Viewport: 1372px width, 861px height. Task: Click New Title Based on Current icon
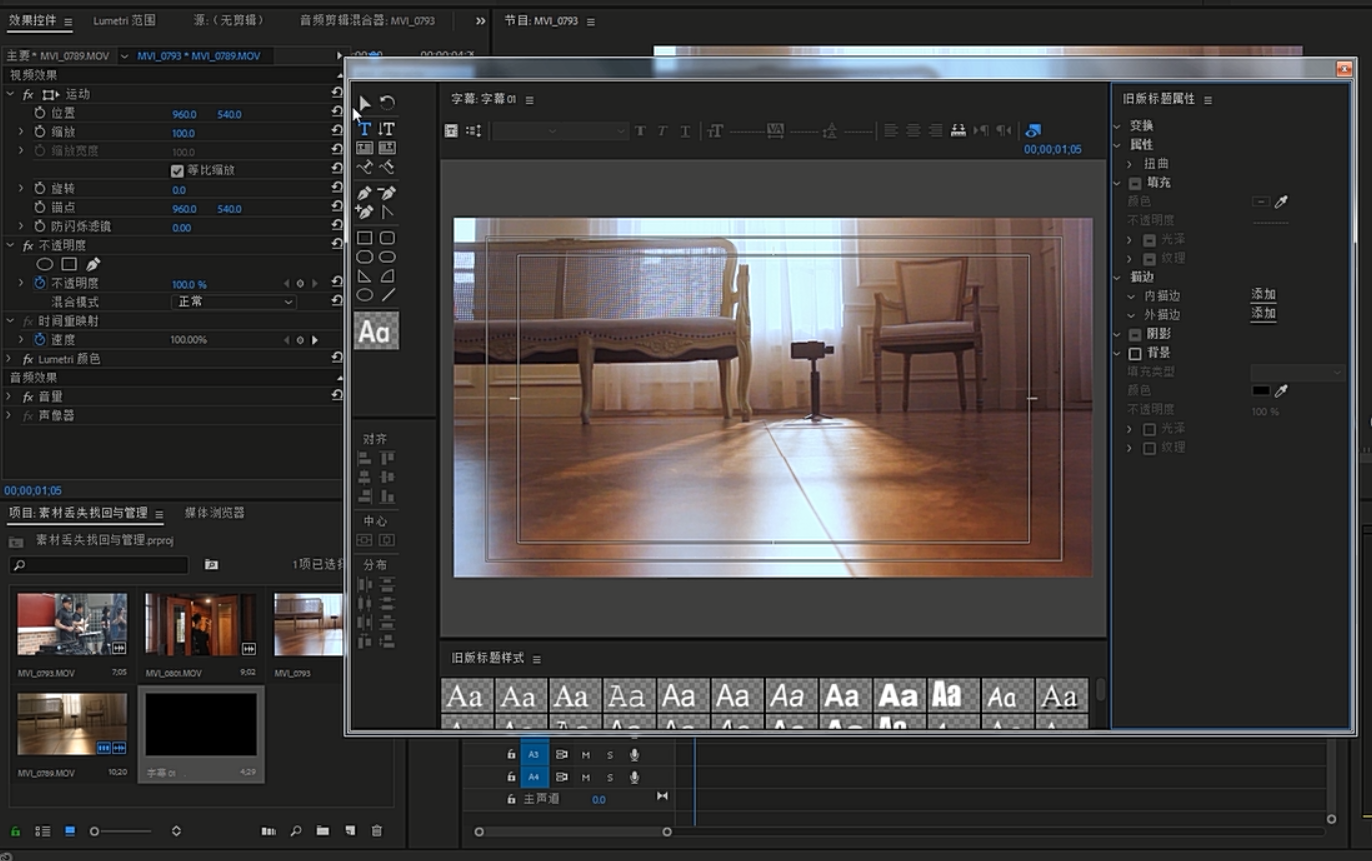(x=451, y=130)
